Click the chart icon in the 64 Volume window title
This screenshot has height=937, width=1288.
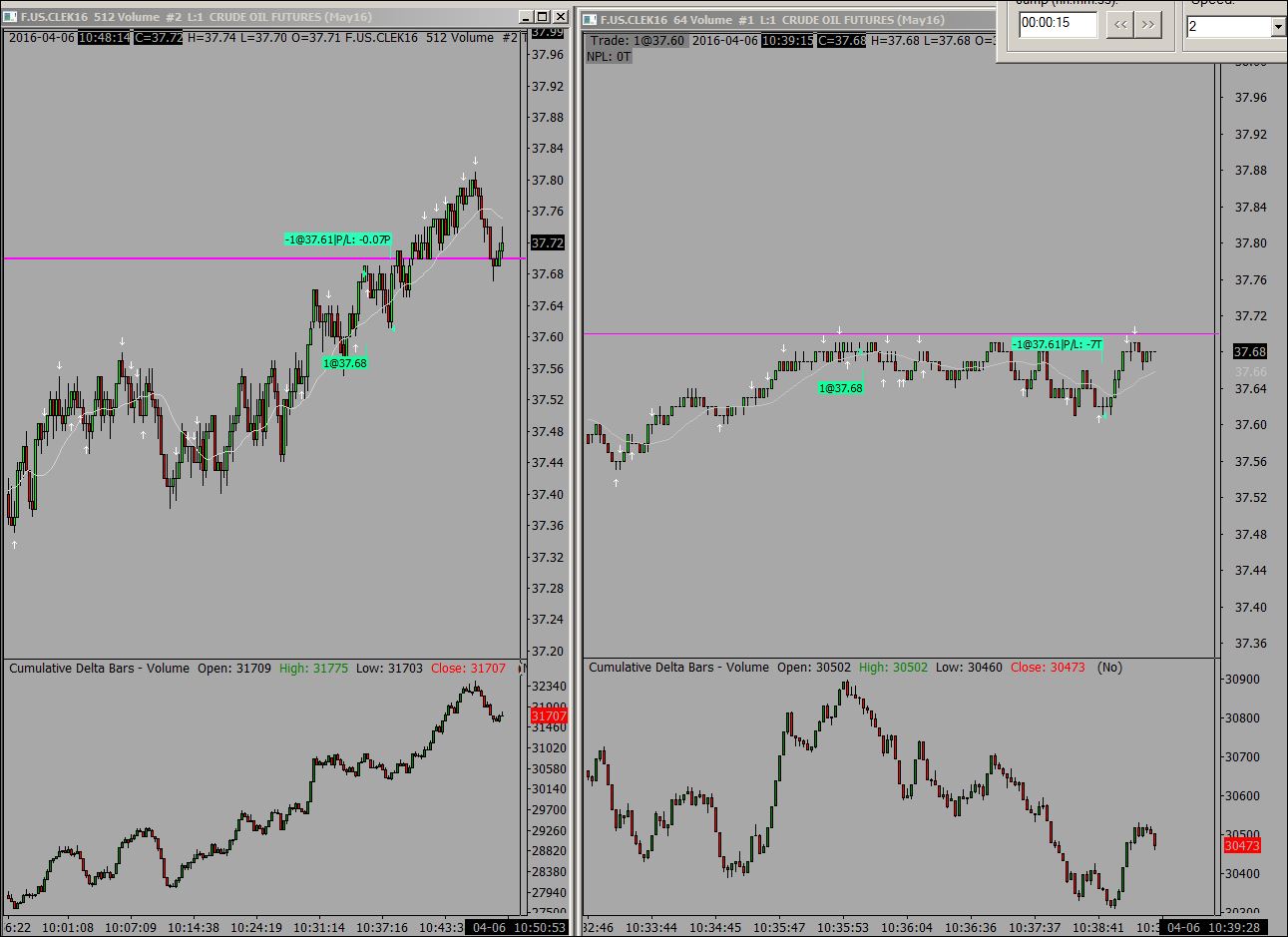590,20
